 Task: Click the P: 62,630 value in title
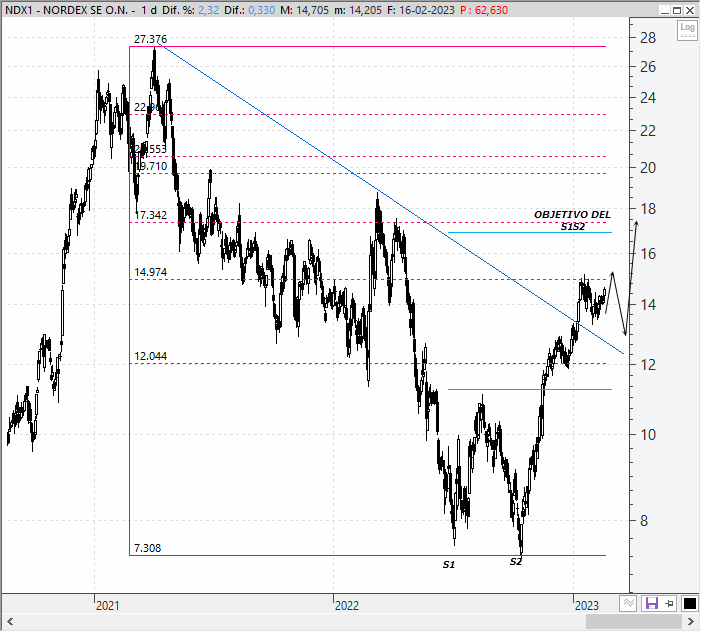coord(484,10)
